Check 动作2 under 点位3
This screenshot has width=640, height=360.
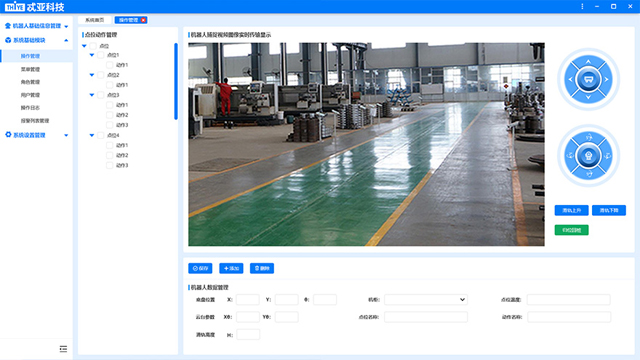(x=109, y=115)
